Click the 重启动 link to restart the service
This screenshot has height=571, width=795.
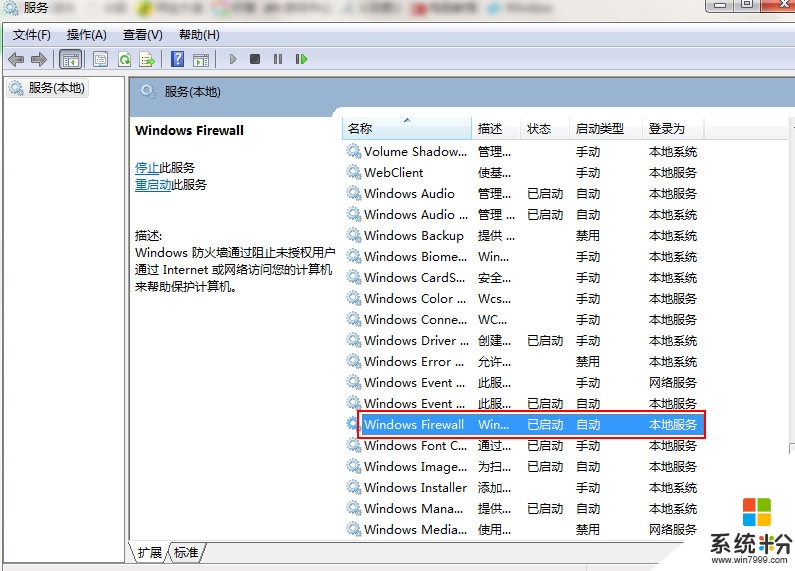[x=153, y=185]
